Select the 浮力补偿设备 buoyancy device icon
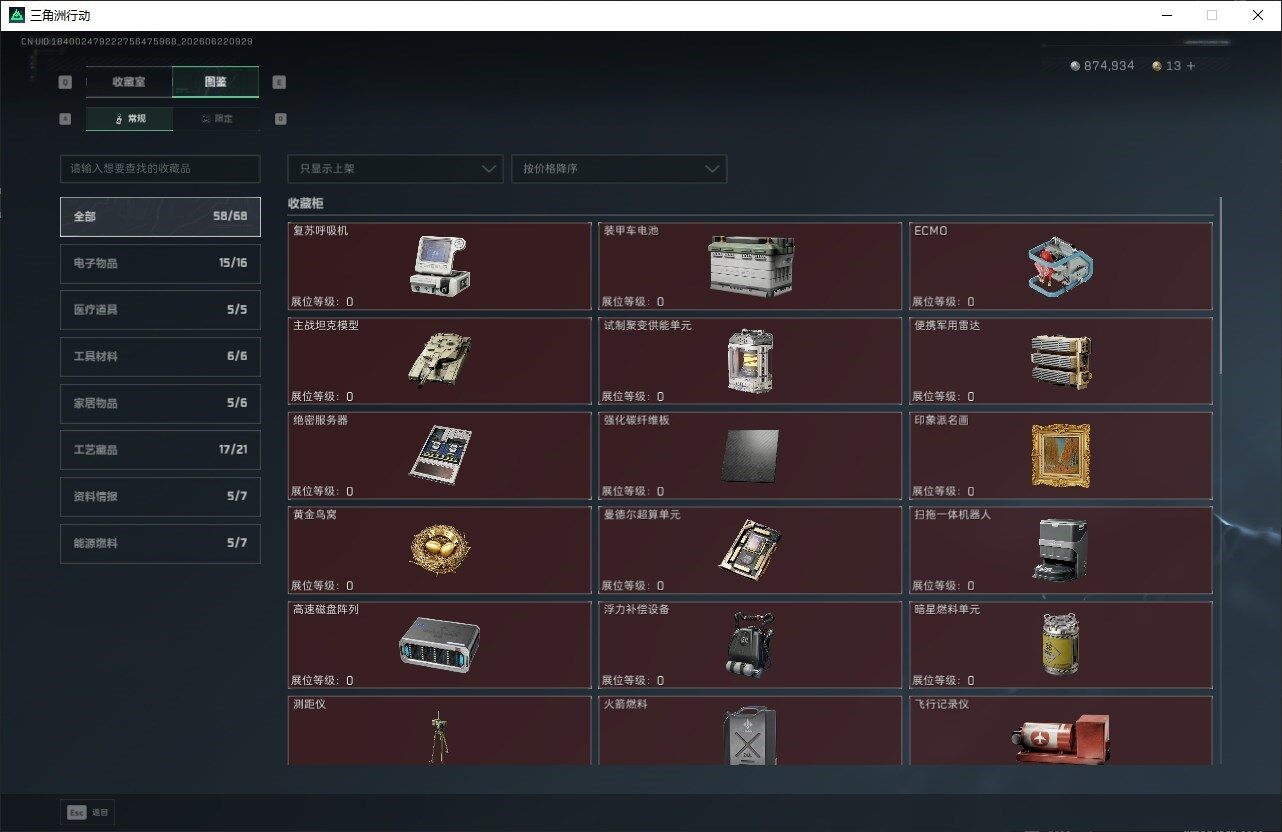 (748, 644)
